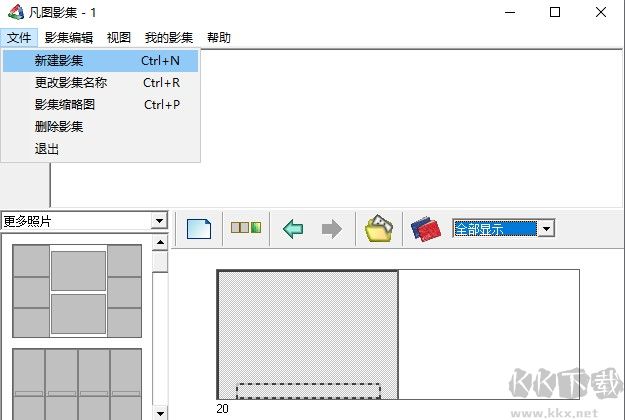Viewport: 625px width, 420px height.
Task: Click the app logo icon in title bar
Action: 16,12
